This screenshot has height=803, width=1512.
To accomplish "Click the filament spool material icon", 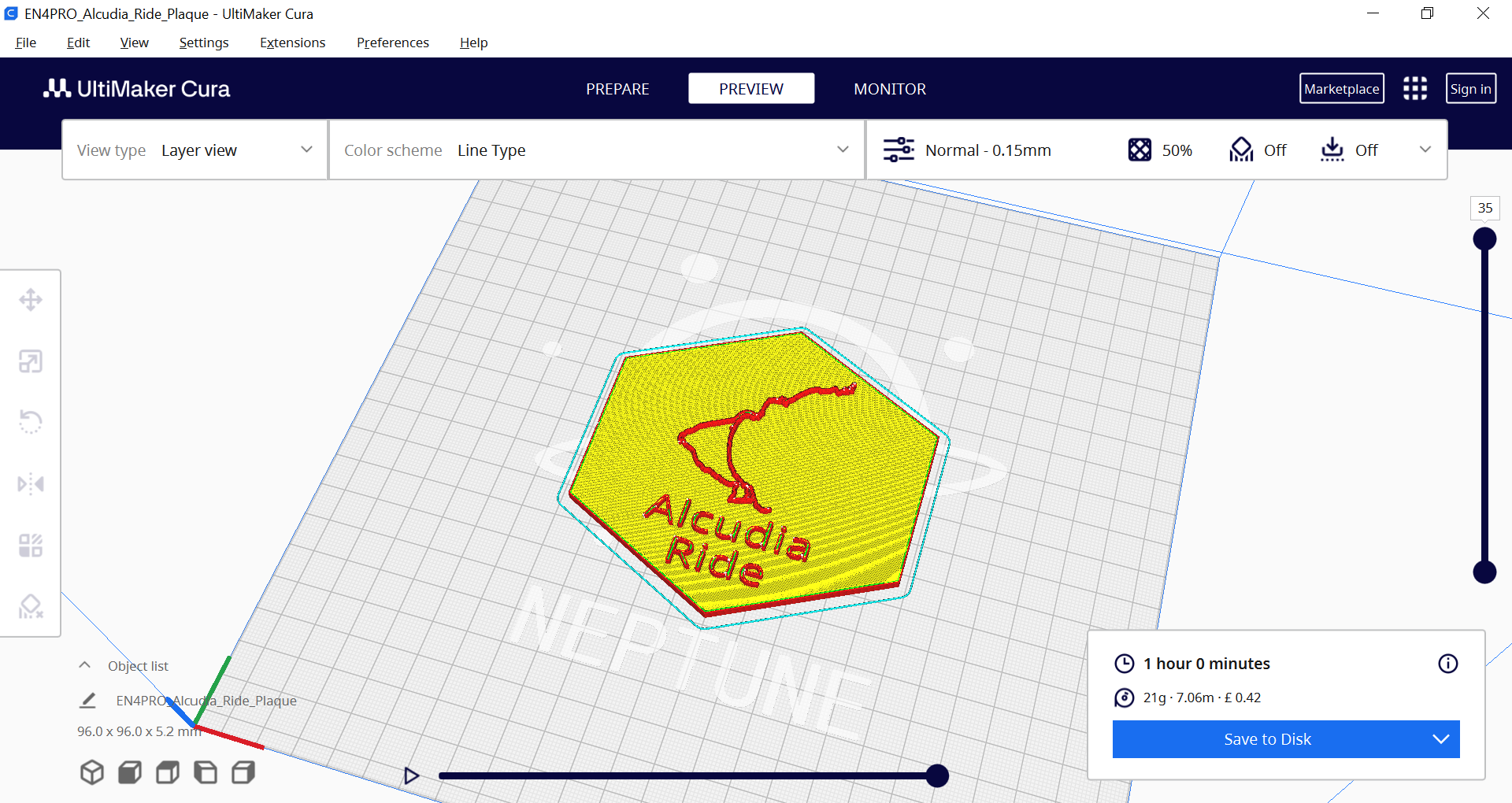I will 1125,698.
